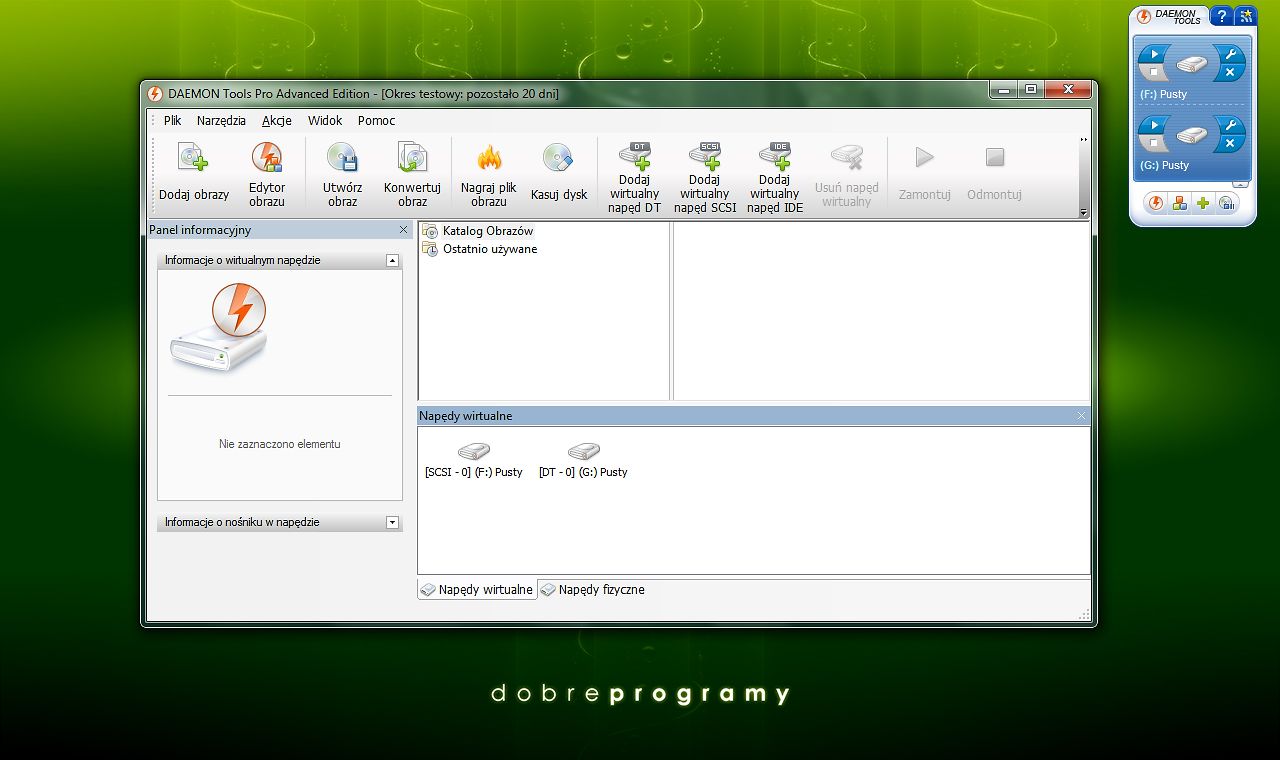Add a virtual IDE drive
This screenshot has width=1280, height=760.
775,176
